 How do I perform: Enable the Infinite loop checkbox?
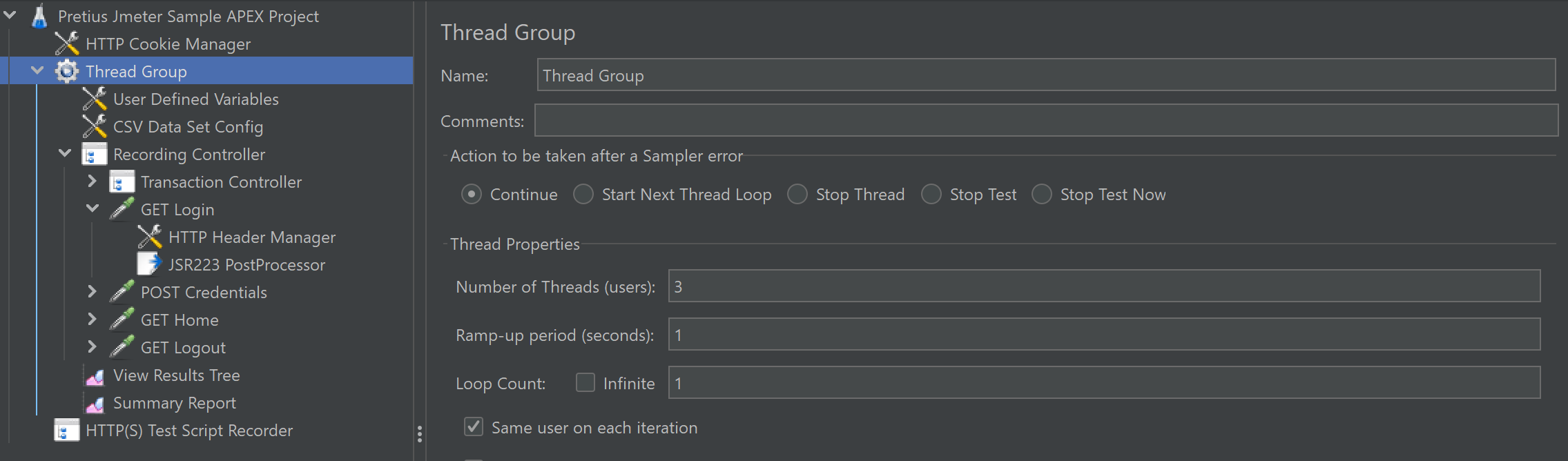[x=585, y=382]
